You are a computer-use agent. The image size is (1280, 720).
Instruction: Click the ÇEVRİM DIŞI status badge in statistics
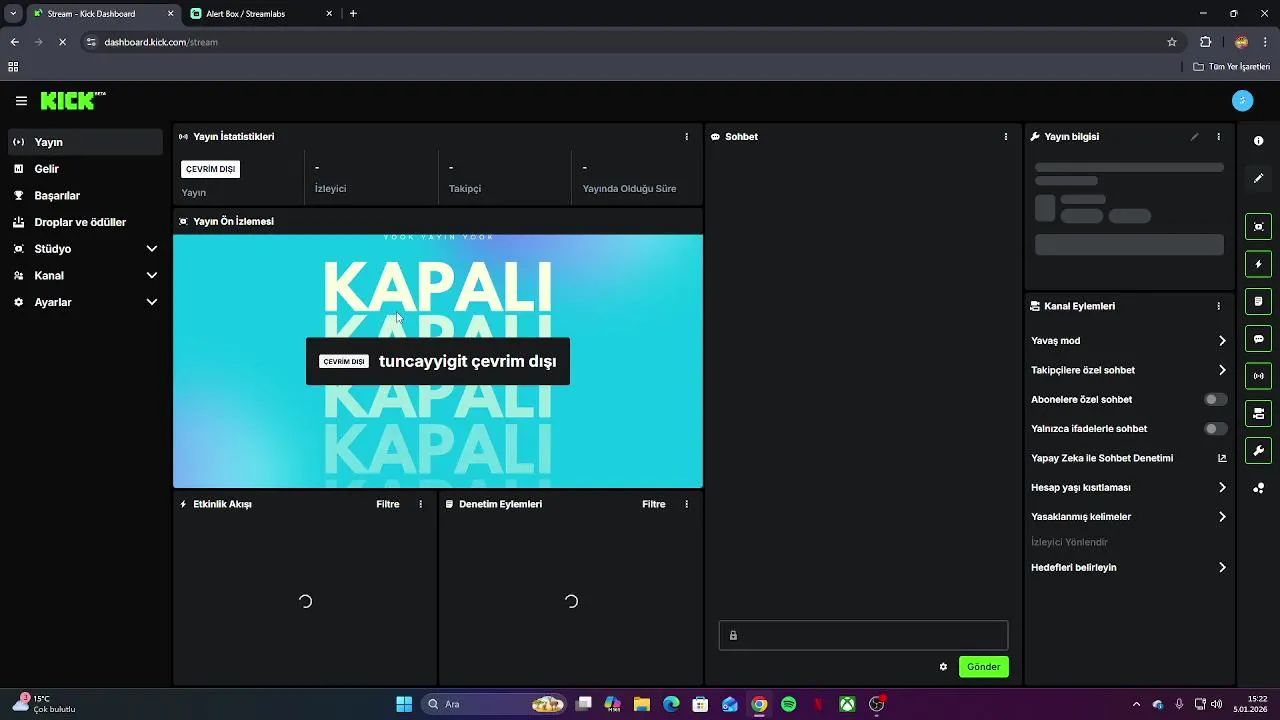coord(210,169)
